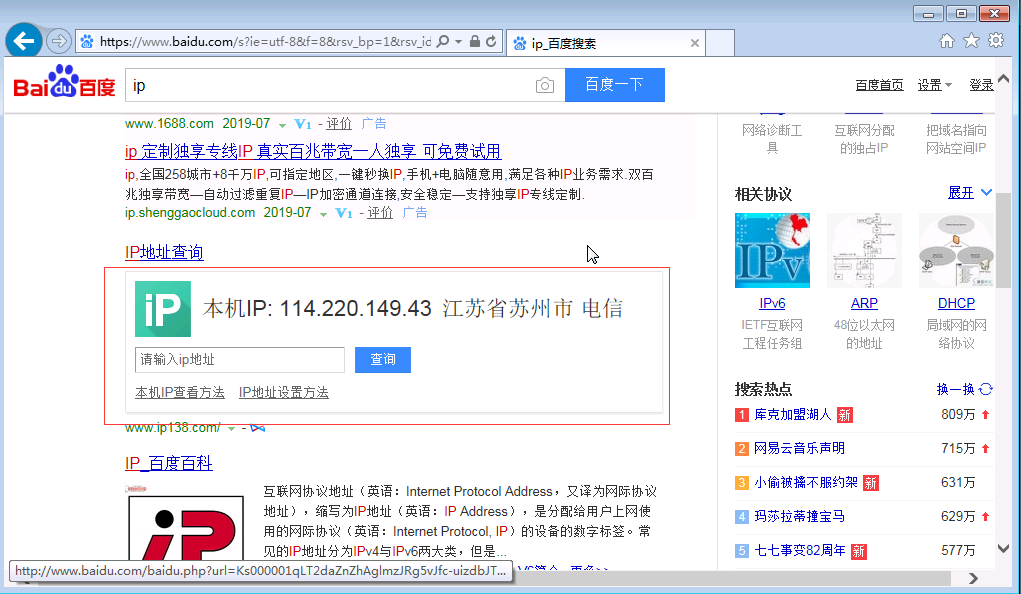This screenshot has width=1021, height=594.
Task: Open Favorites star icon
Action: (x=972, y=41)
